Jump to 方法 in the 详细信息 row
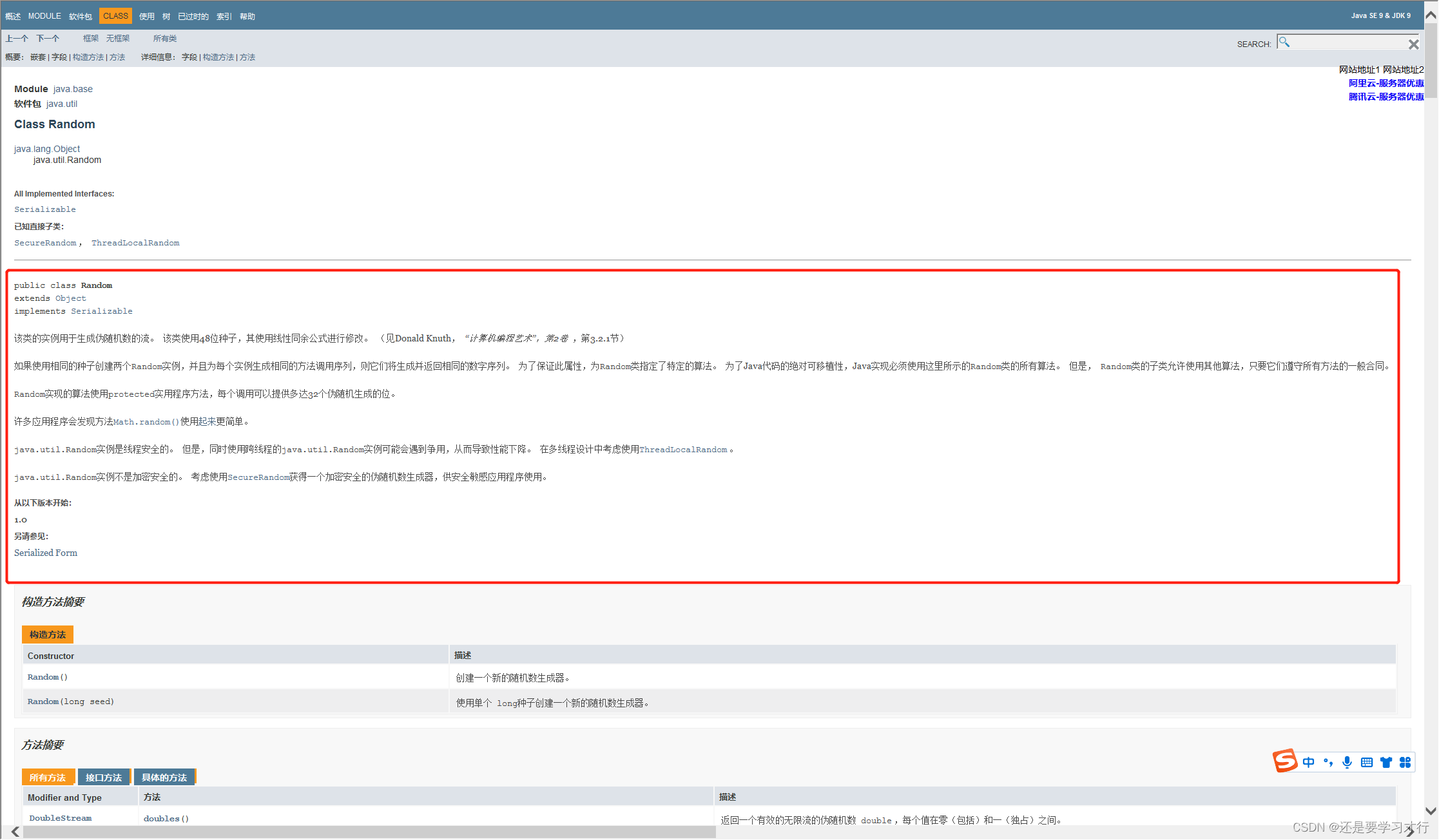The width and height of the screenshot is (1439, 840). click(247, 57)
